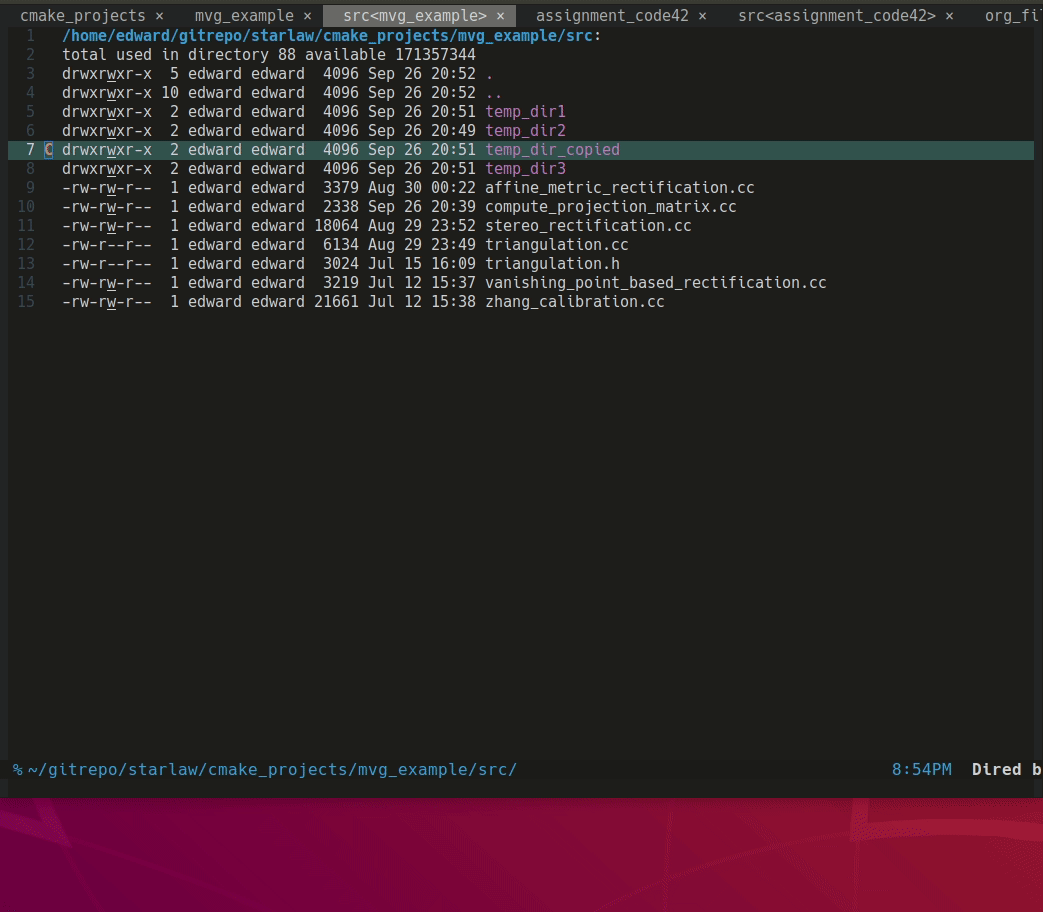Screen dimensions: 1043x912
Task: Click the current directory '.' entry
Action: click(490, 74)
